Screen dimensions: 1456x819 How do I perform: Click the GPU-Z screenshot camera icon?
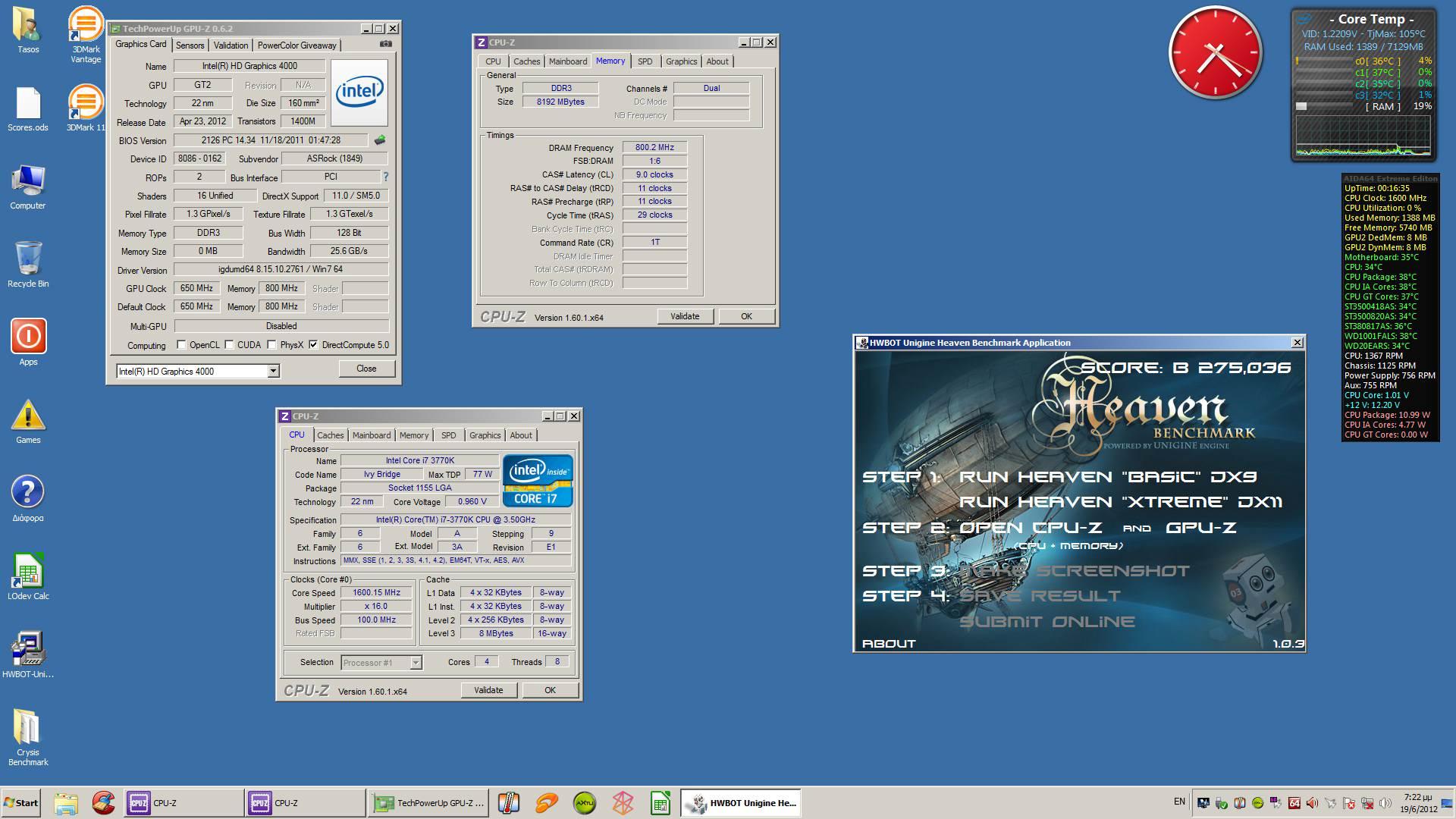[386, 44]
